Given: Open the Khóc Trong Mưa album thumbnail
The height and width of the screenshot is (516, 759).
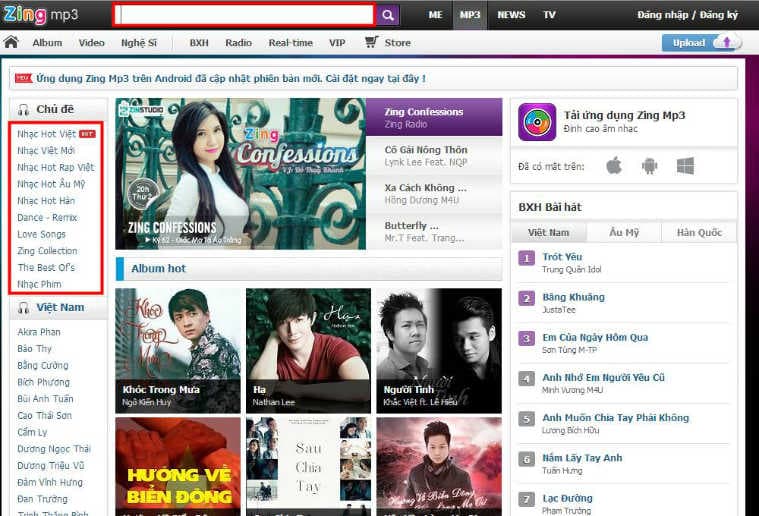Looking at the screenshot, I should pos(178,350).
